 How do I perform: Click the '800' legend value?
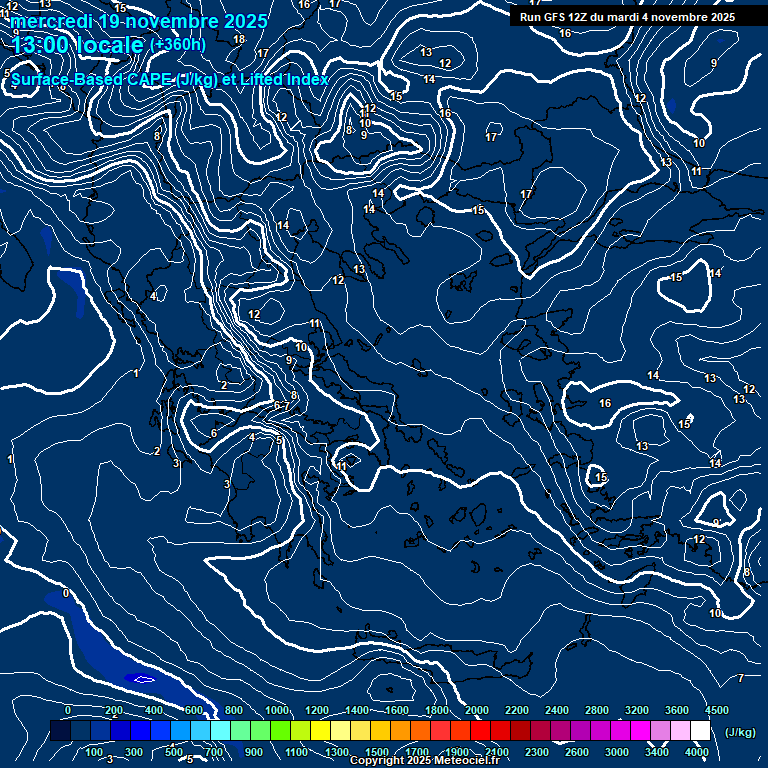pos(234,710)
